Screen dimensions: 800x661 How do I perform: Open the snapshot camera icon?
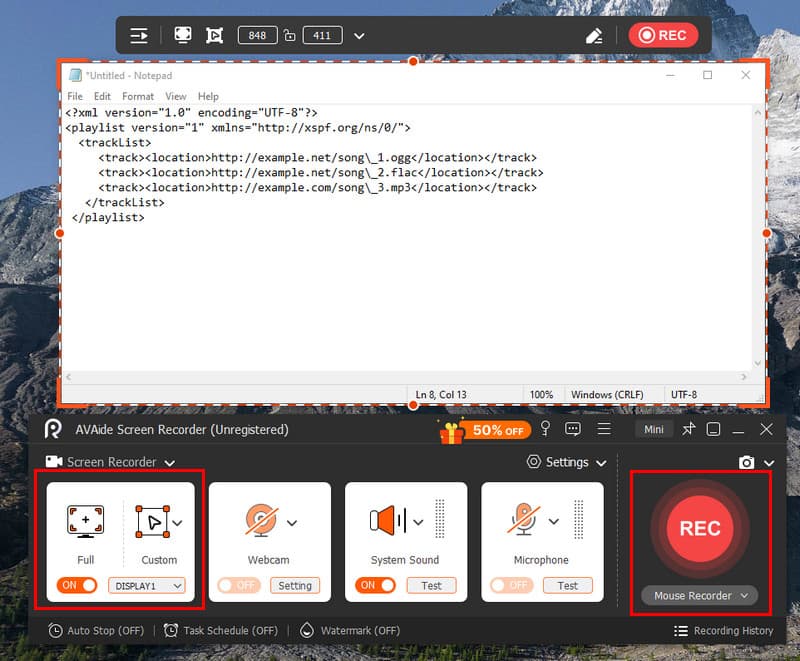click(746, 462)
